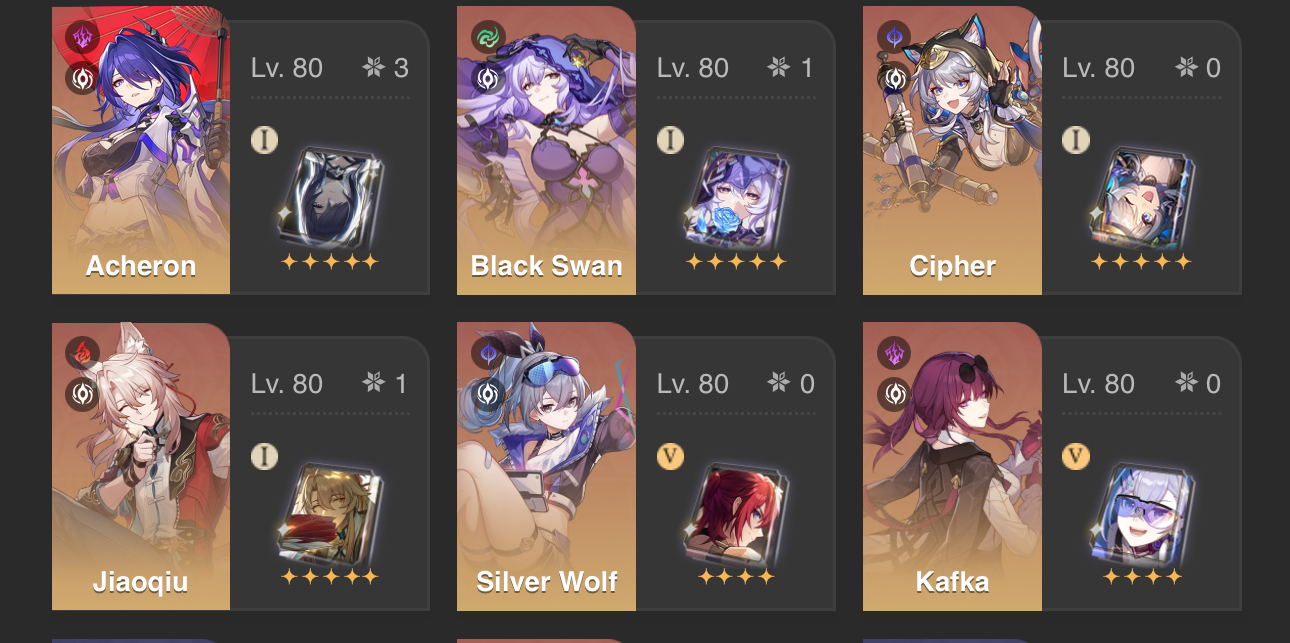Click Silver Wolf's superimposition V badge
Viewport: 1290px width, 643px height.
(671, 456)
